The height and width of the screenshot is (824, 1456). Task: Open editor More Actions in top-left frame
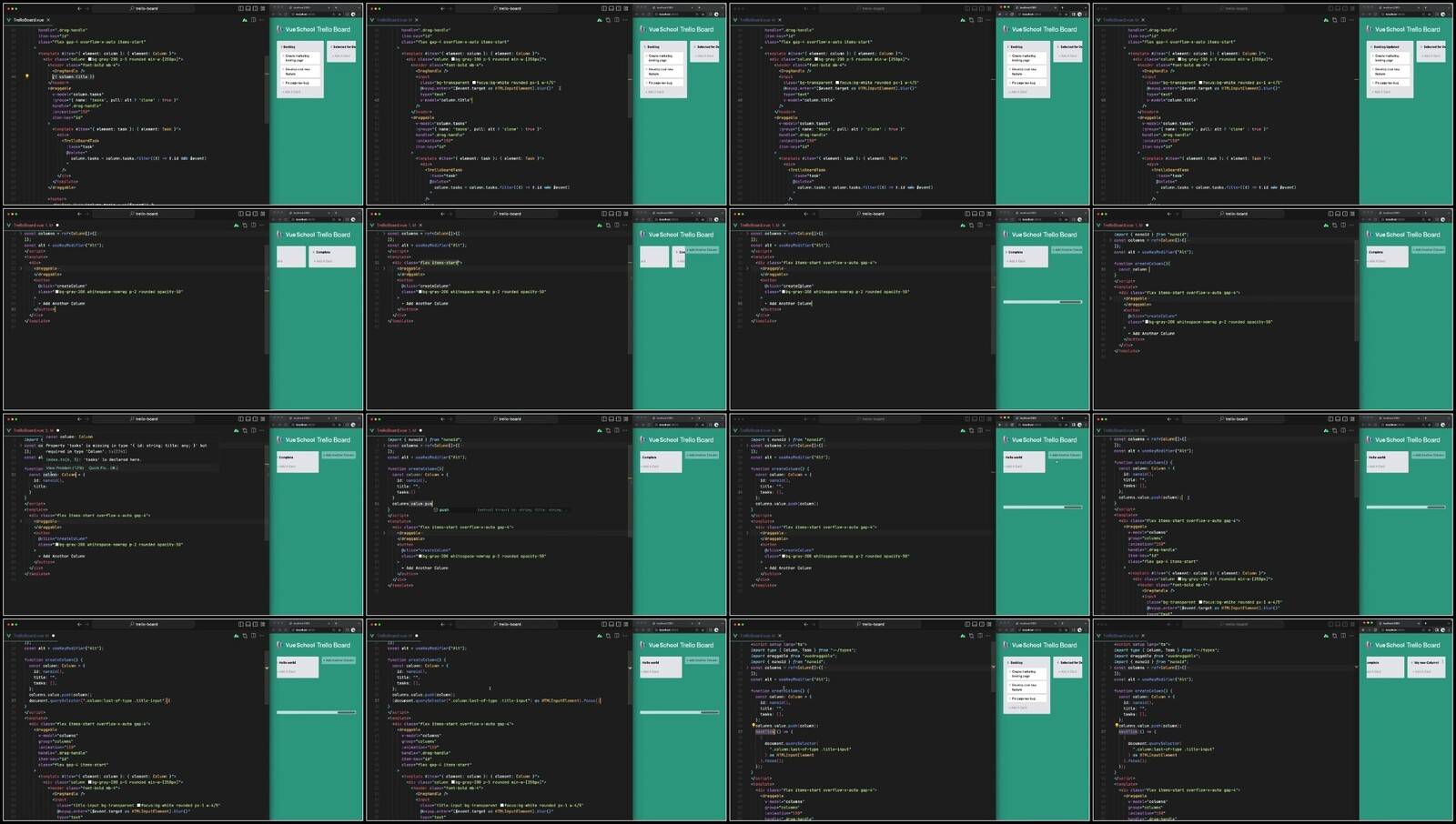point(261,20)
